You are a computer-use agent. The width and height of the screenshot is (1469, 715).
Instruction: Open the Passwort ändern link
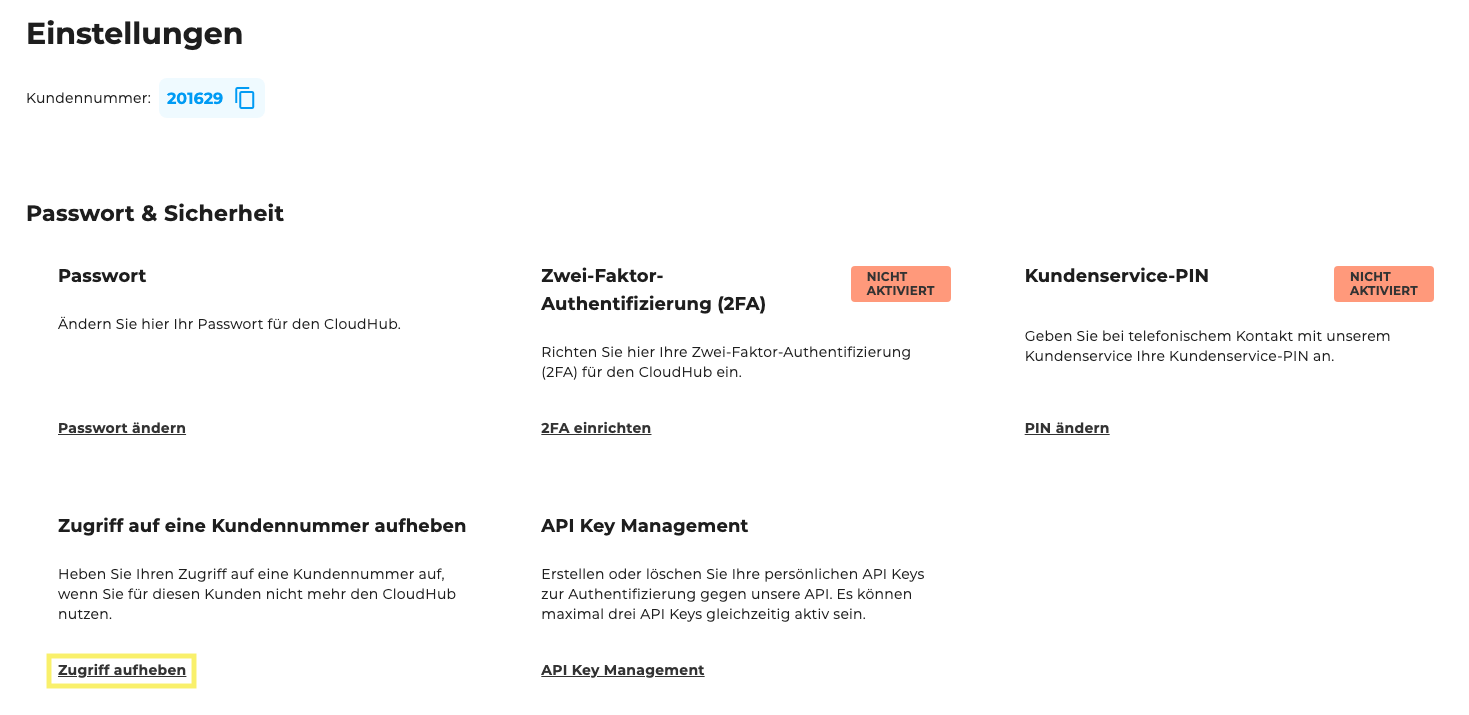click(x=121, y=427)
